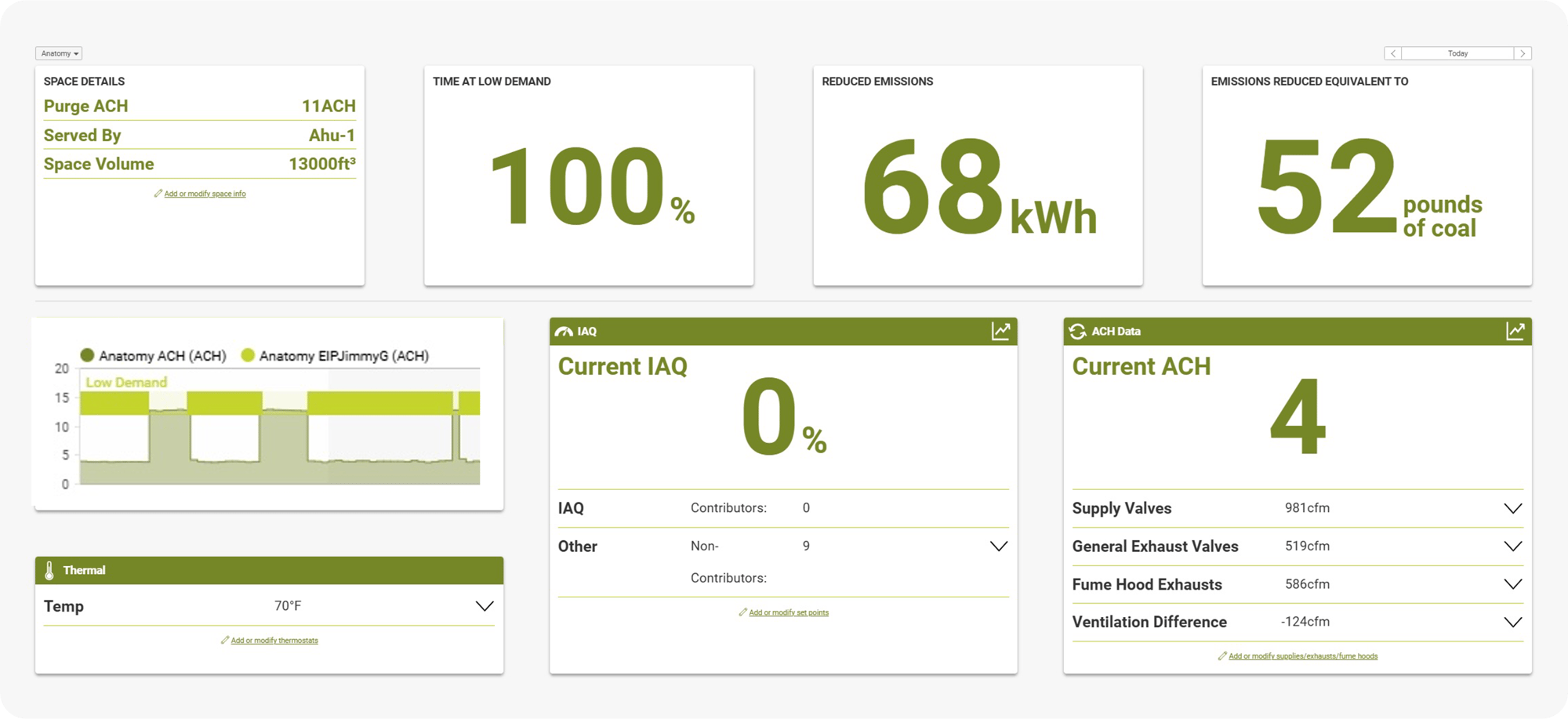
Task: Click the 100% Time at Low Demand figure
Action: pyautogui.click(x=592, y=187)
